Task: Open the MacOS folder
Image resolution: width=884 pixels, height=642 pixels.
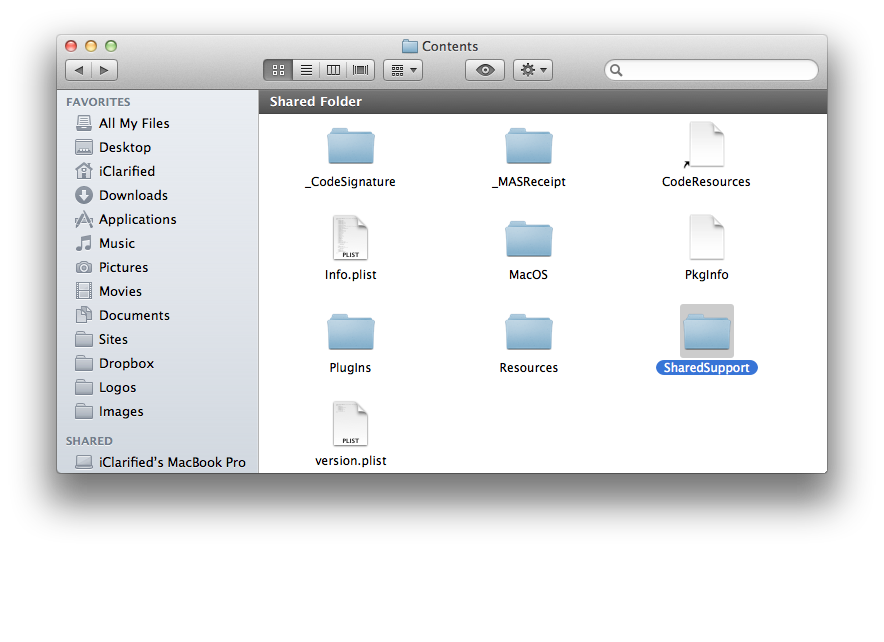Action: point(528,239)
